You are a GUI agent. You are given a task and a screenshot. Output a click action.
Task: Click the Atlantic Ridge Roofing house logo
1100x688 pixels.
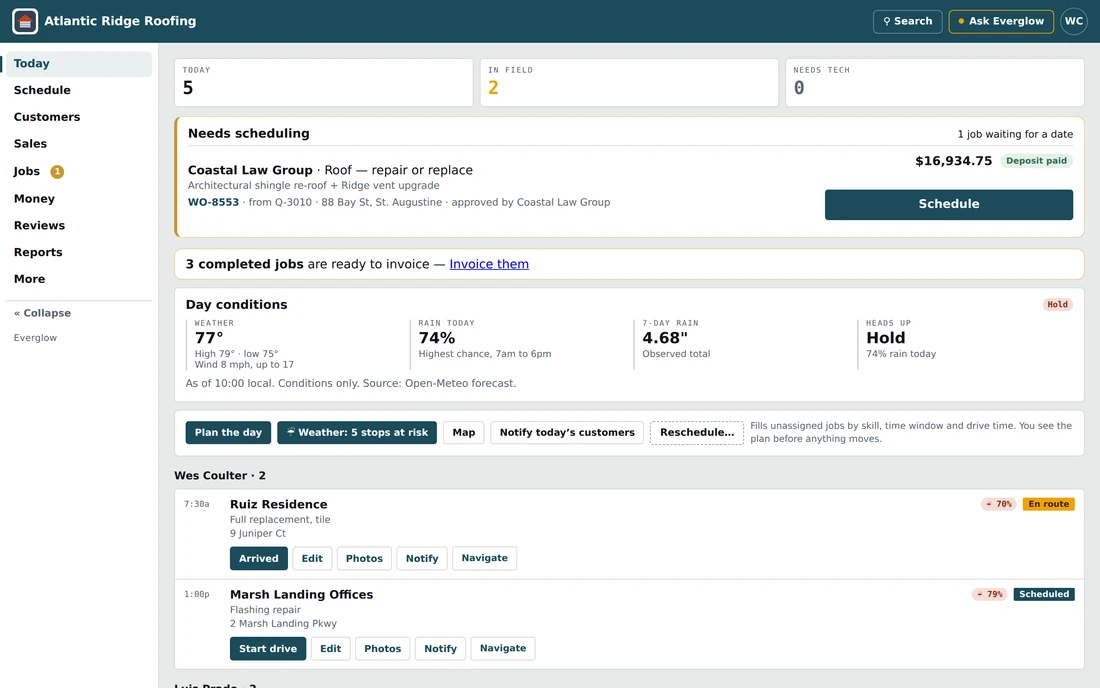25,21
